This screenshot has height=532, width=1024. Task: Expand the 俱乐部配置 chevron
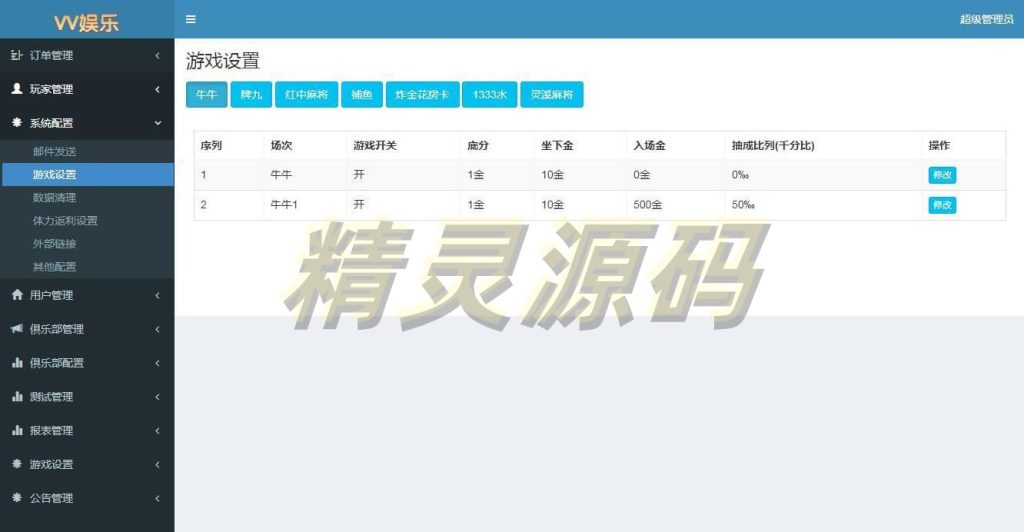[157, 363]
